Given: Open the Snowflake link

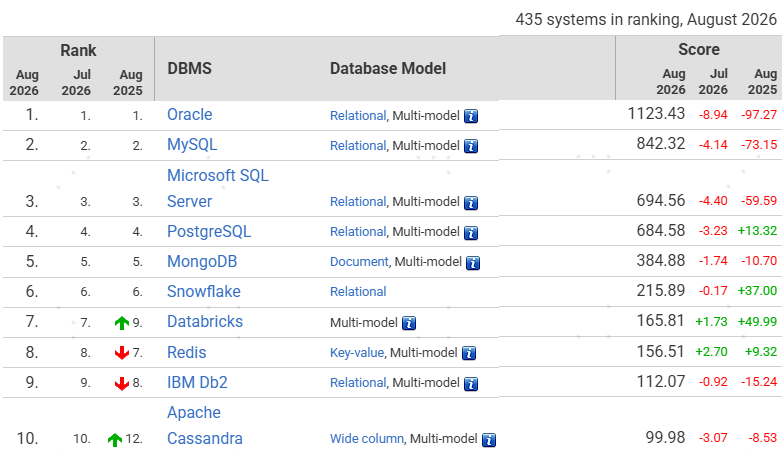Looking at the screenshot, I should pyautogui.click(x=204, y=292).
